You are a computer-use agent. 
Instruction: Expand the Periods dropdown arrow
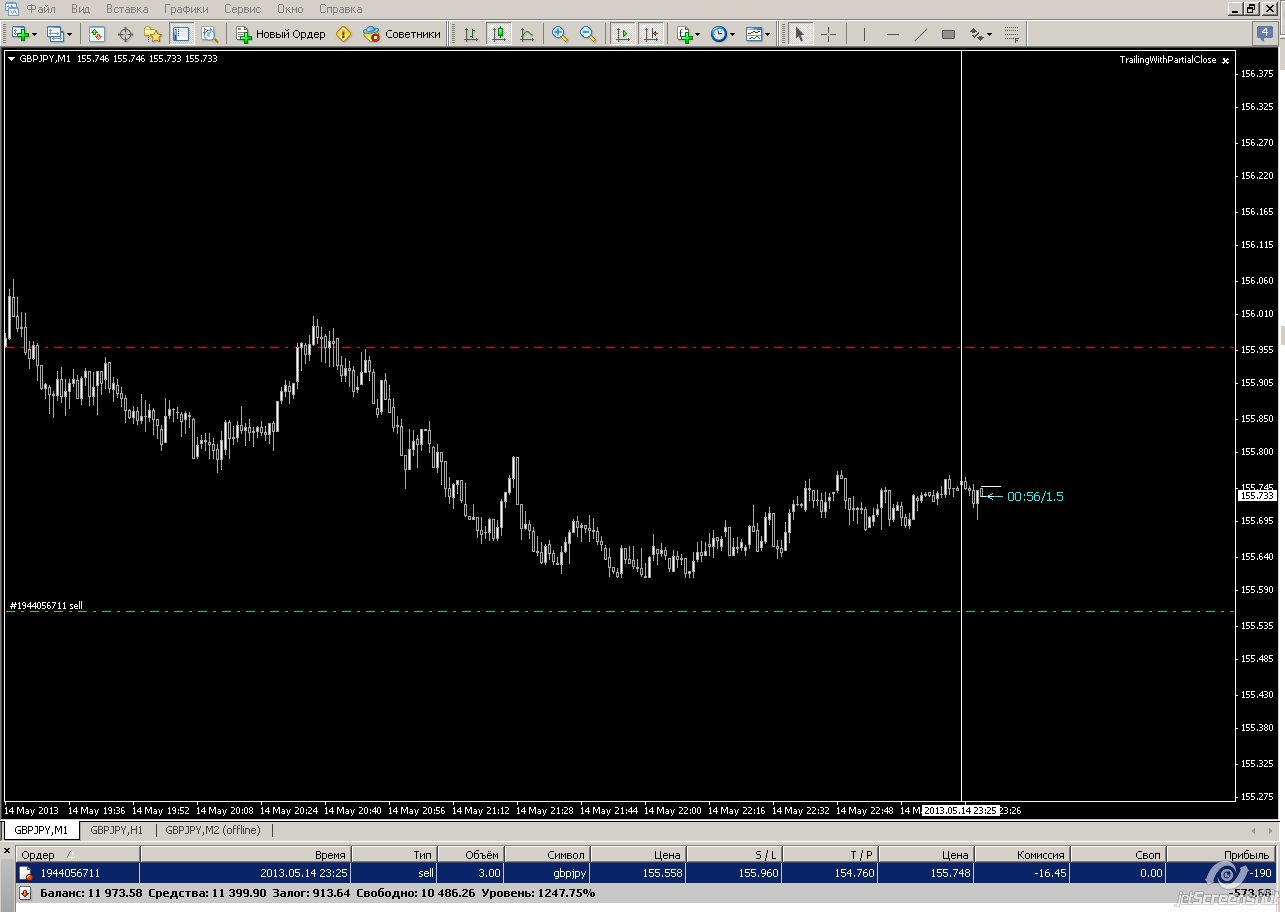click(x=732, y=34)
